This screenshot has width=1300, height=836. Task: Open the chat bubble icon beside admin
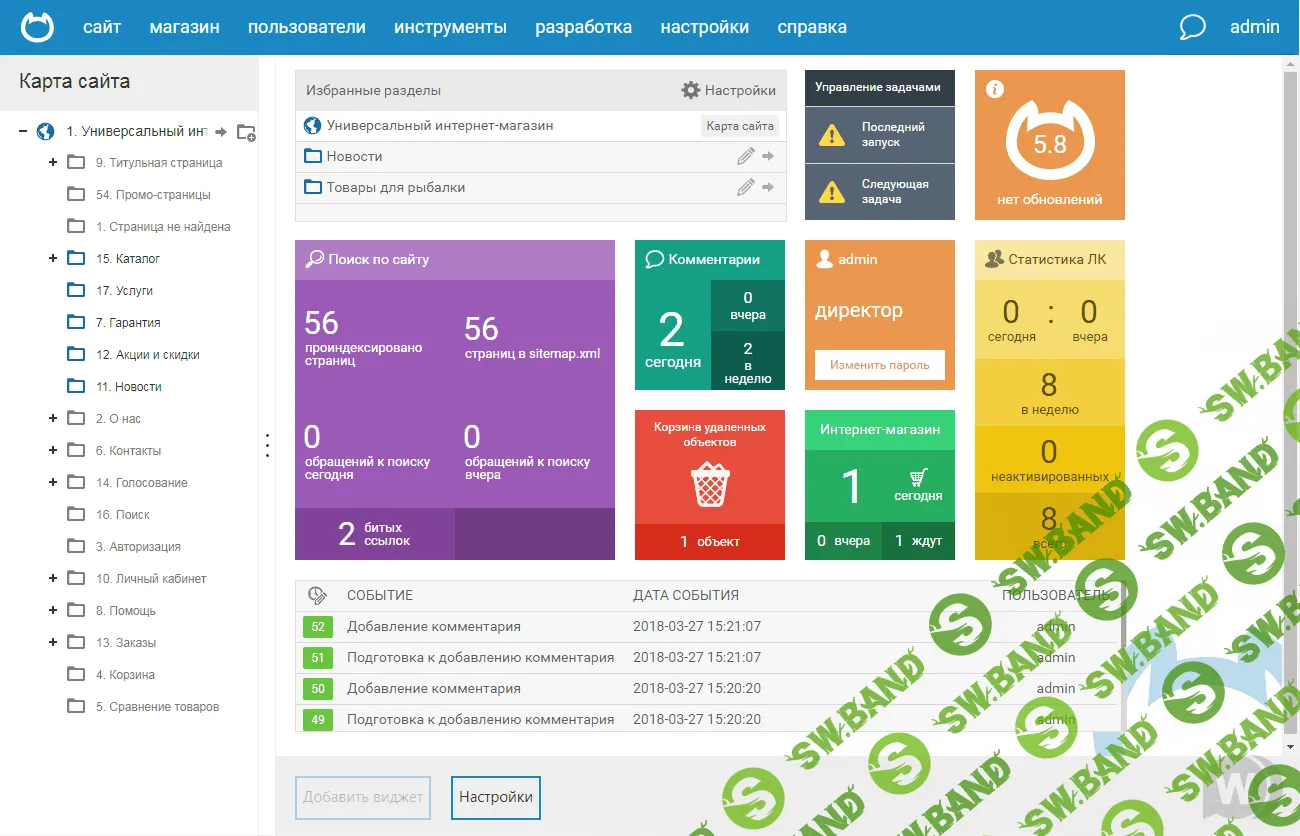1192,27
